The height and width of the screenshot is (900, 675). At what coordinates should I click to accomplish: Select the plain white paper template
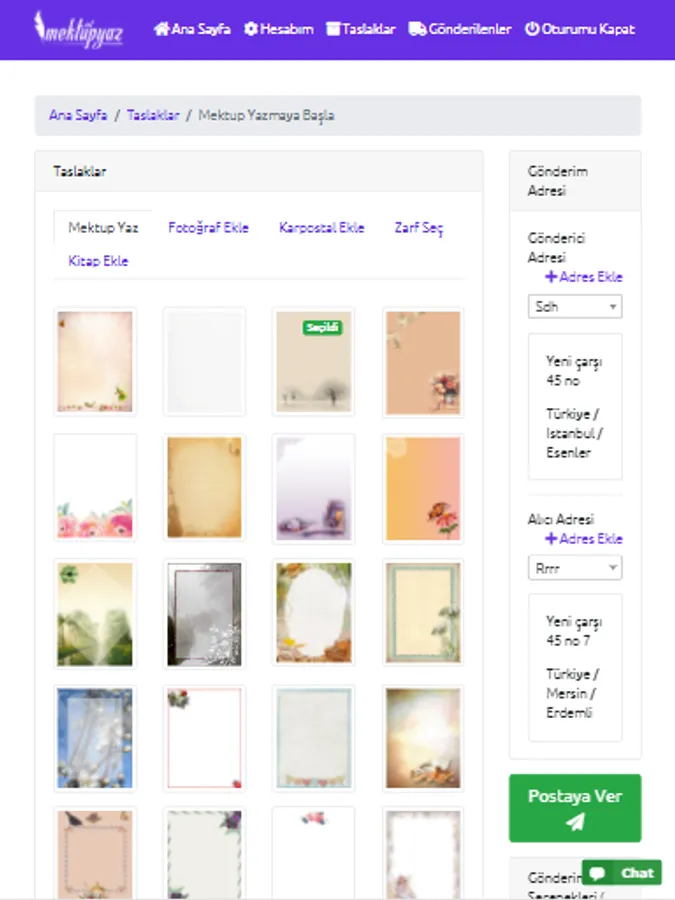tap(204, 362)
